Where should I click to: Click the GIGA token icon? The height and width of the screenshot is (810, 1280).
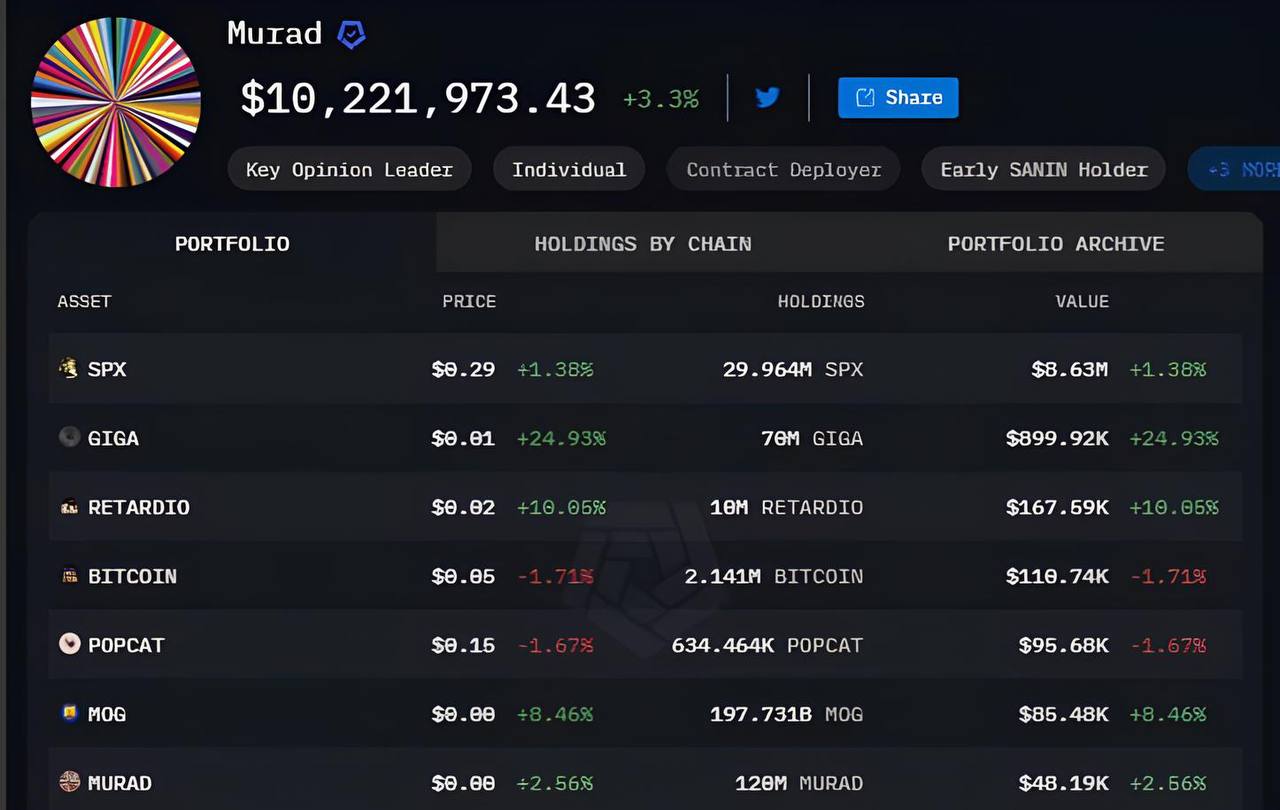pyautogui.click(x=69, y=437)
